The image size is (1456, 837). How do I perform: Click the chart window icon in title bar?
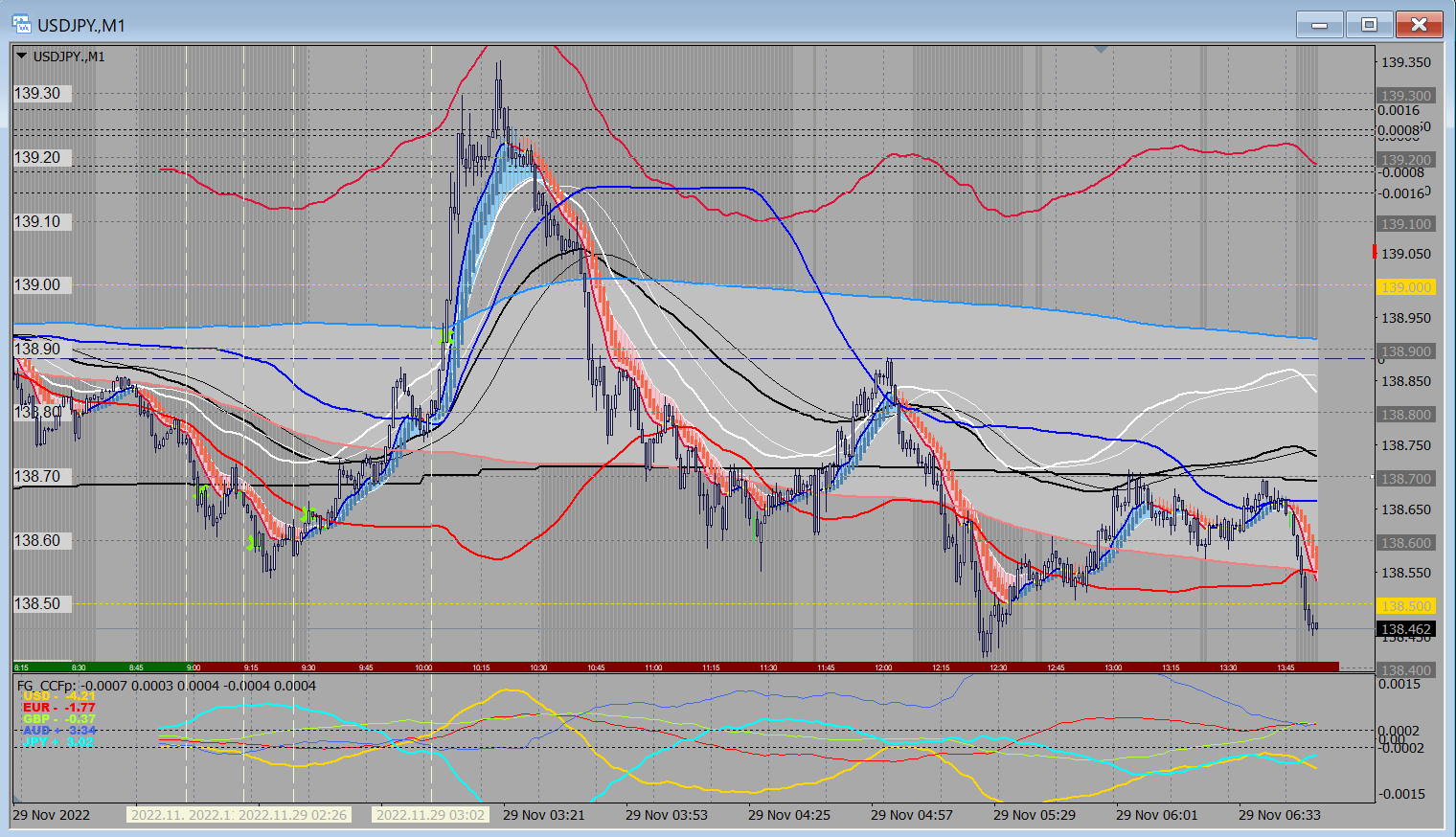tap(20, 24)
